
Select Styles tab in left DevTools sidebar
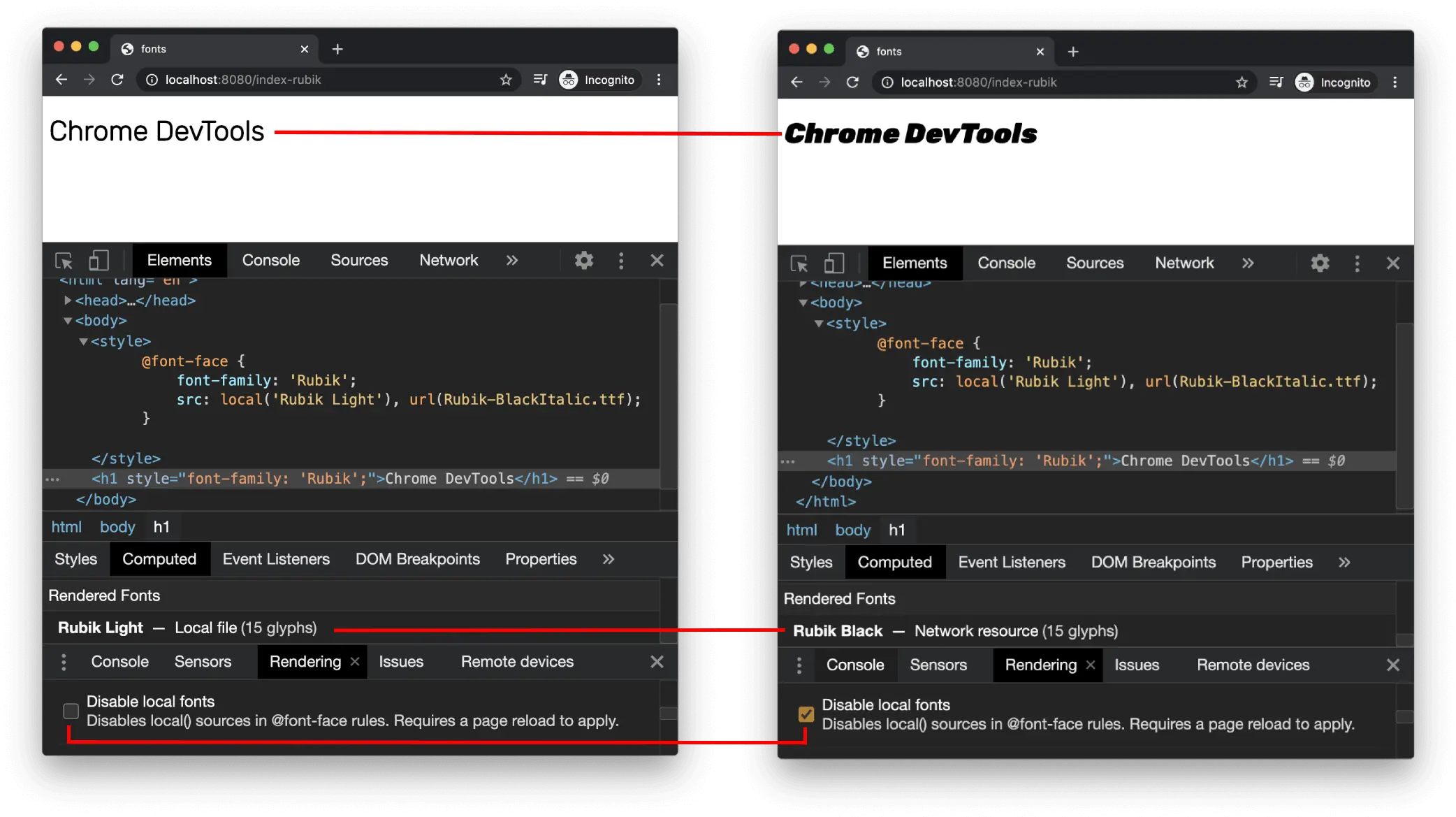pyautogui.click(x=76, y=559)
